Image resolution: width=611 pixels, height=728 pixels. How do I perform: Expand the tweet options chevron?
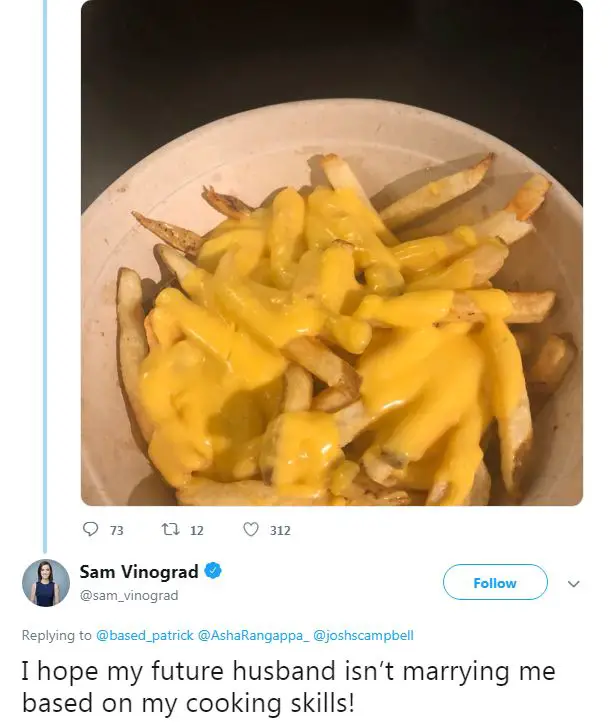[x=574, y=584]
